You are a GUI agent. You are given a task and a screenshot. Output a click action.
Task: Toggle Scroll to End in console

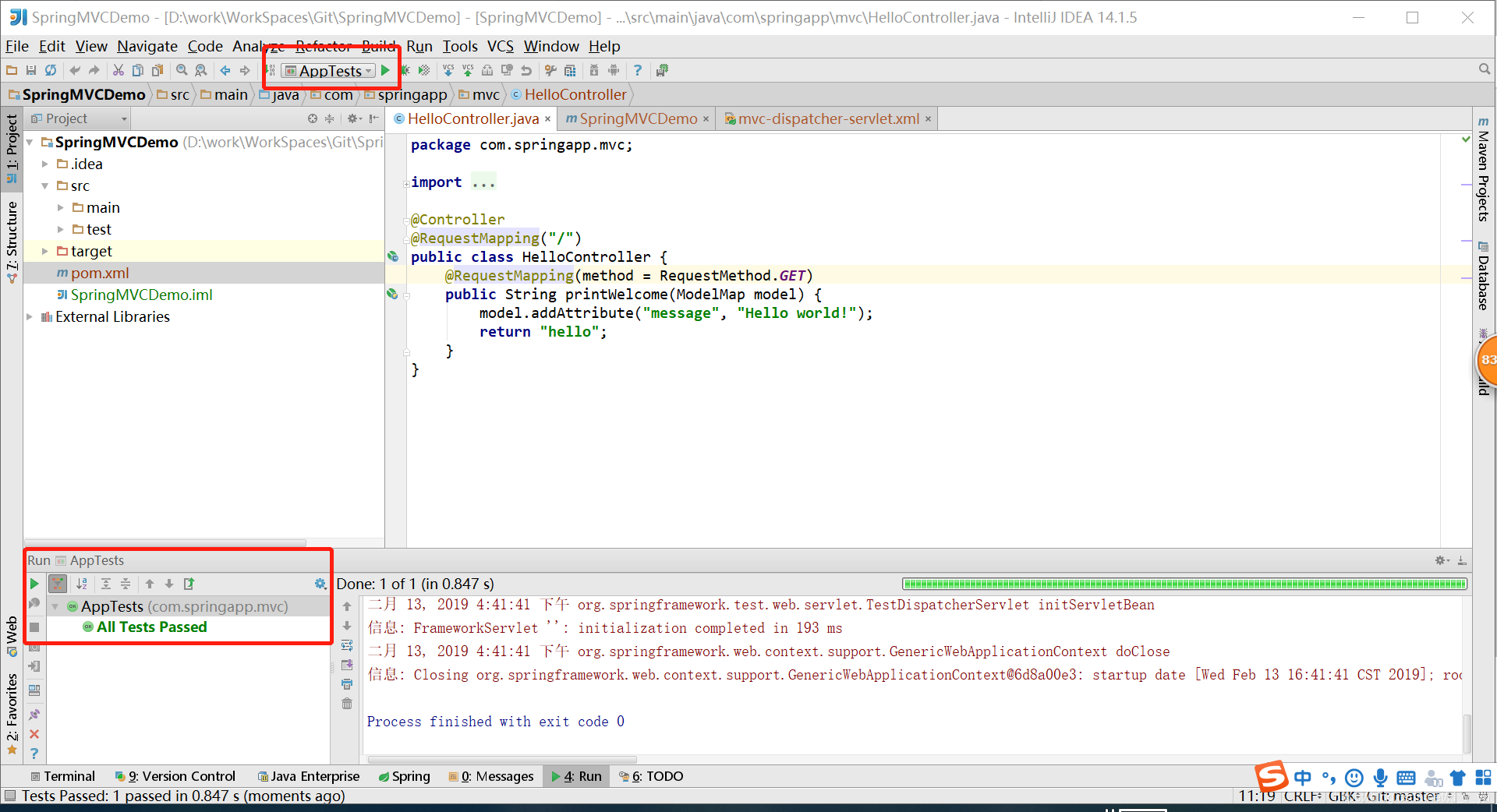coord(347,665)
